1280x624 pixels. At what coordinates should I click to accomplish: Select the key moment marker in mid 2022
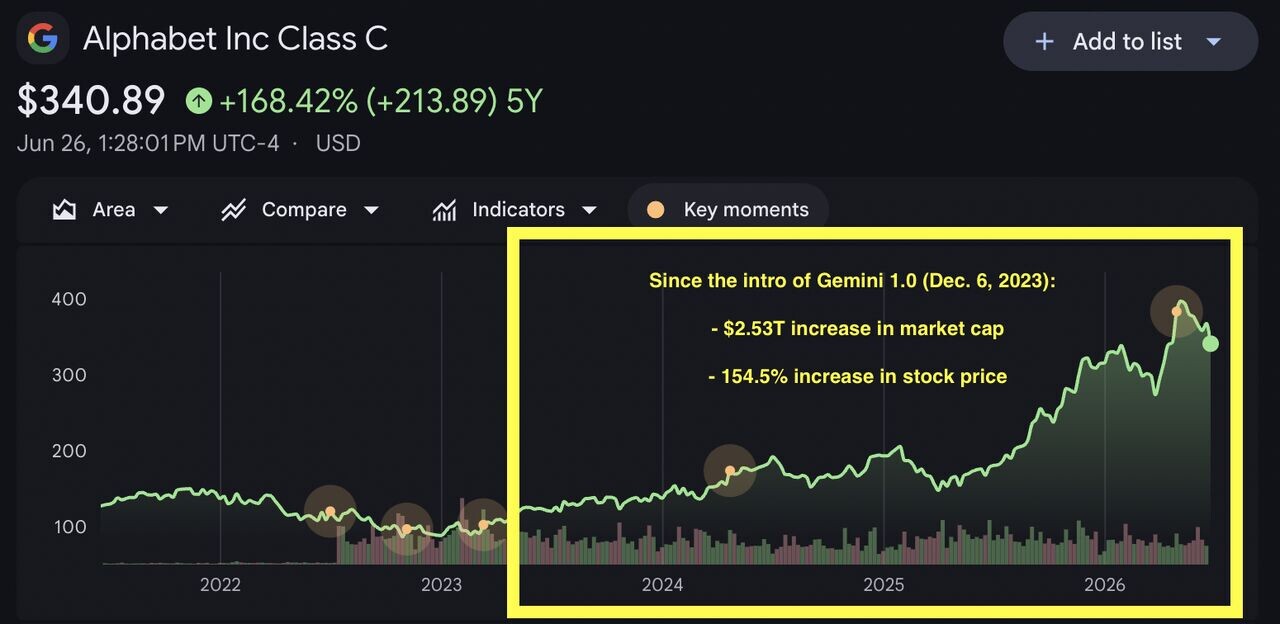(x=330, y=512)
